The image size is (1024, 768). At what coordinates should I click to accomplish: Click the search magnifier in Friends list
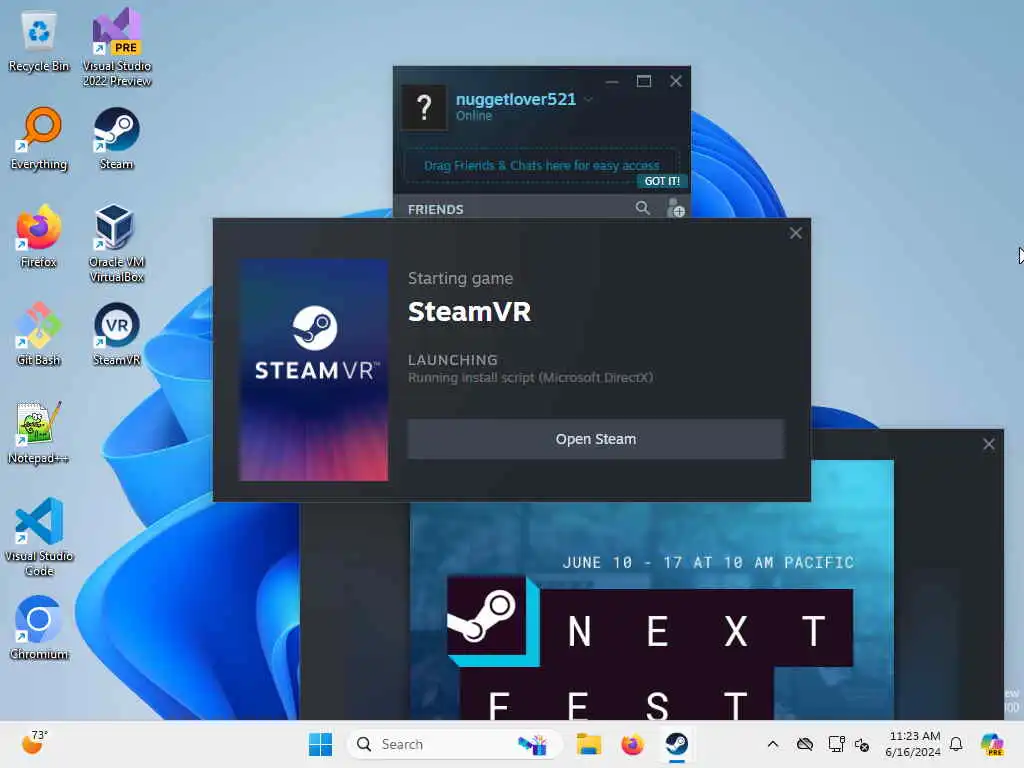click(x=643, y=208)
